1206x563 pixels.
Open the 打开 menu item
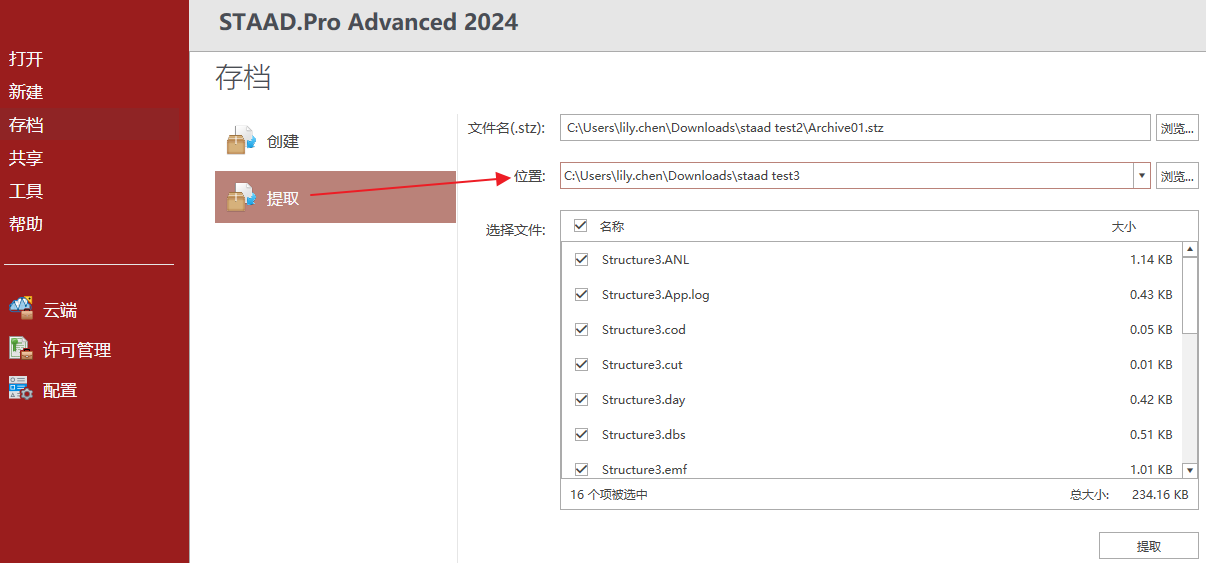[x=26, y=59]
